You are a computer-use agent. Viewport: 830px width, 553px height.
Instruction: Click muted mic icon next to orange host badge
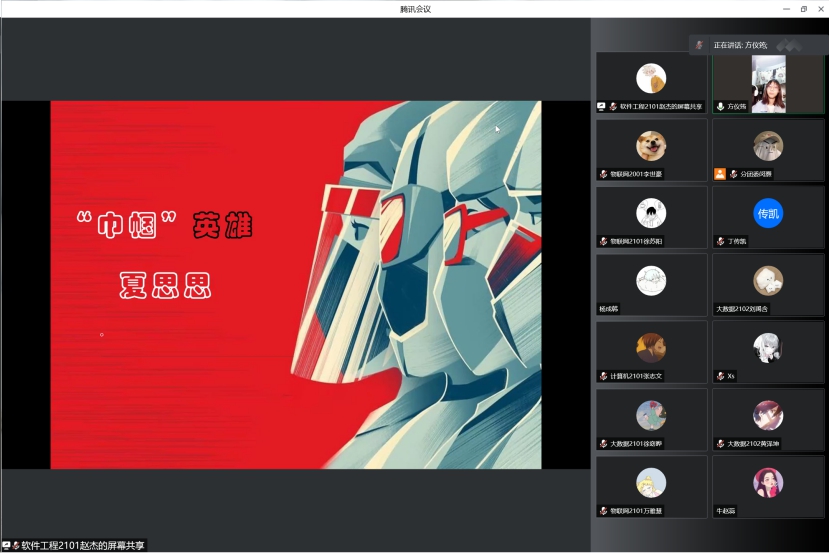pyautogui.click(x=734, y=174)
